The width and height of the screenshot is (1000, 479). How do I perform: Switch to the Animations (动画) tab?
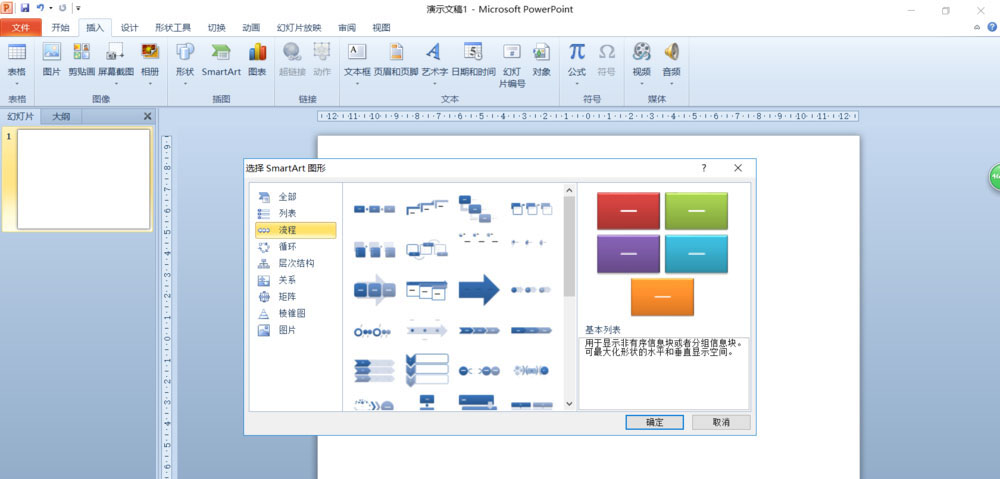pyautogui.click(x=251, y=27)
